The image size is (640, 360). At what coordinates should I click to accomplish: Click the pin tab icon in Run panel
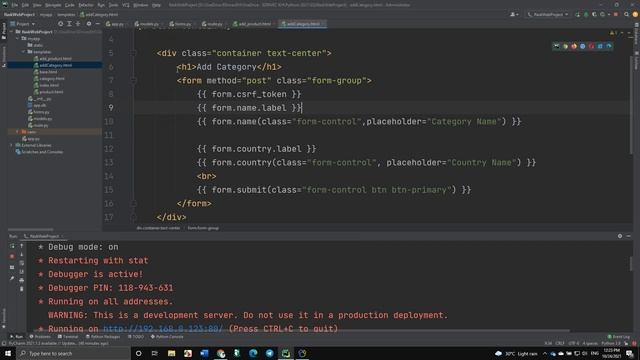[12, 278]
